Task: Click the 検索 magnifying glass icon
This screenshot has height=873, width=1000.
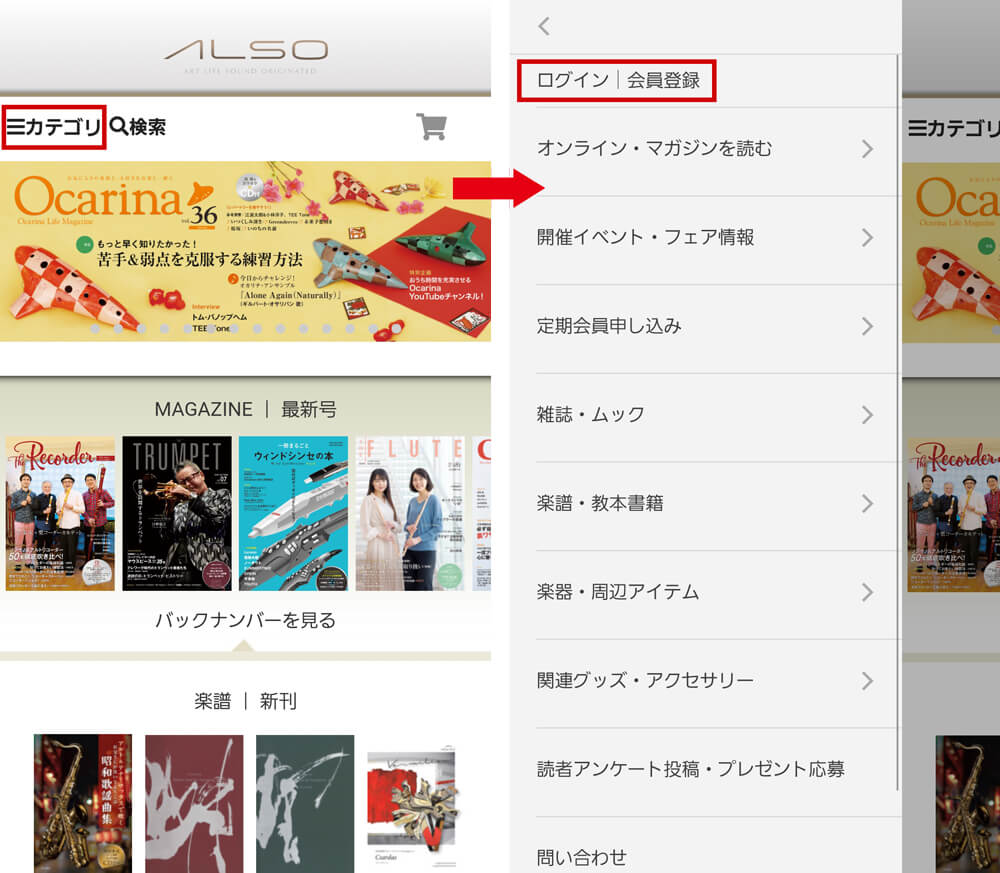Action: (119, 127)
